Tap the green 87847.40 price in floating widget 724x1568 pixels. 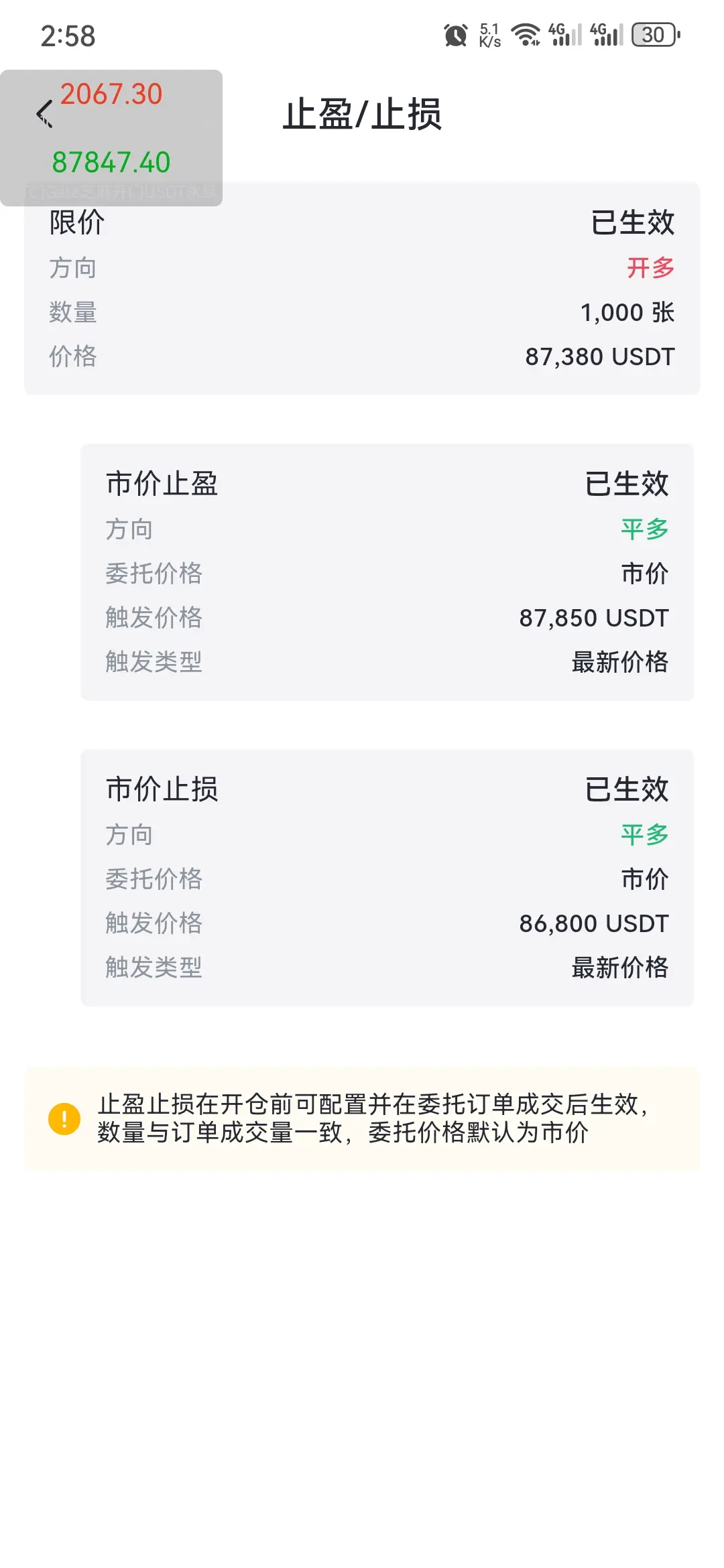coord(111,163)
